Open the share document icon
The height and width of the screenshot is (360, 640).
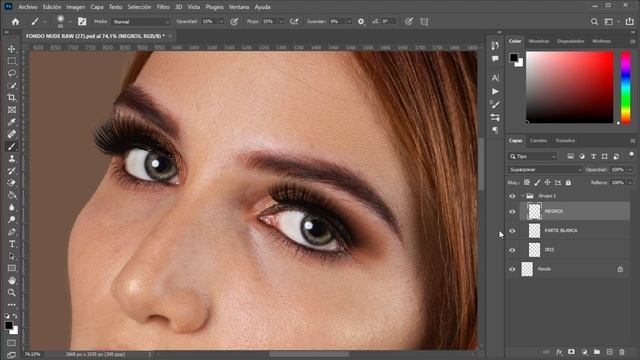630,22
